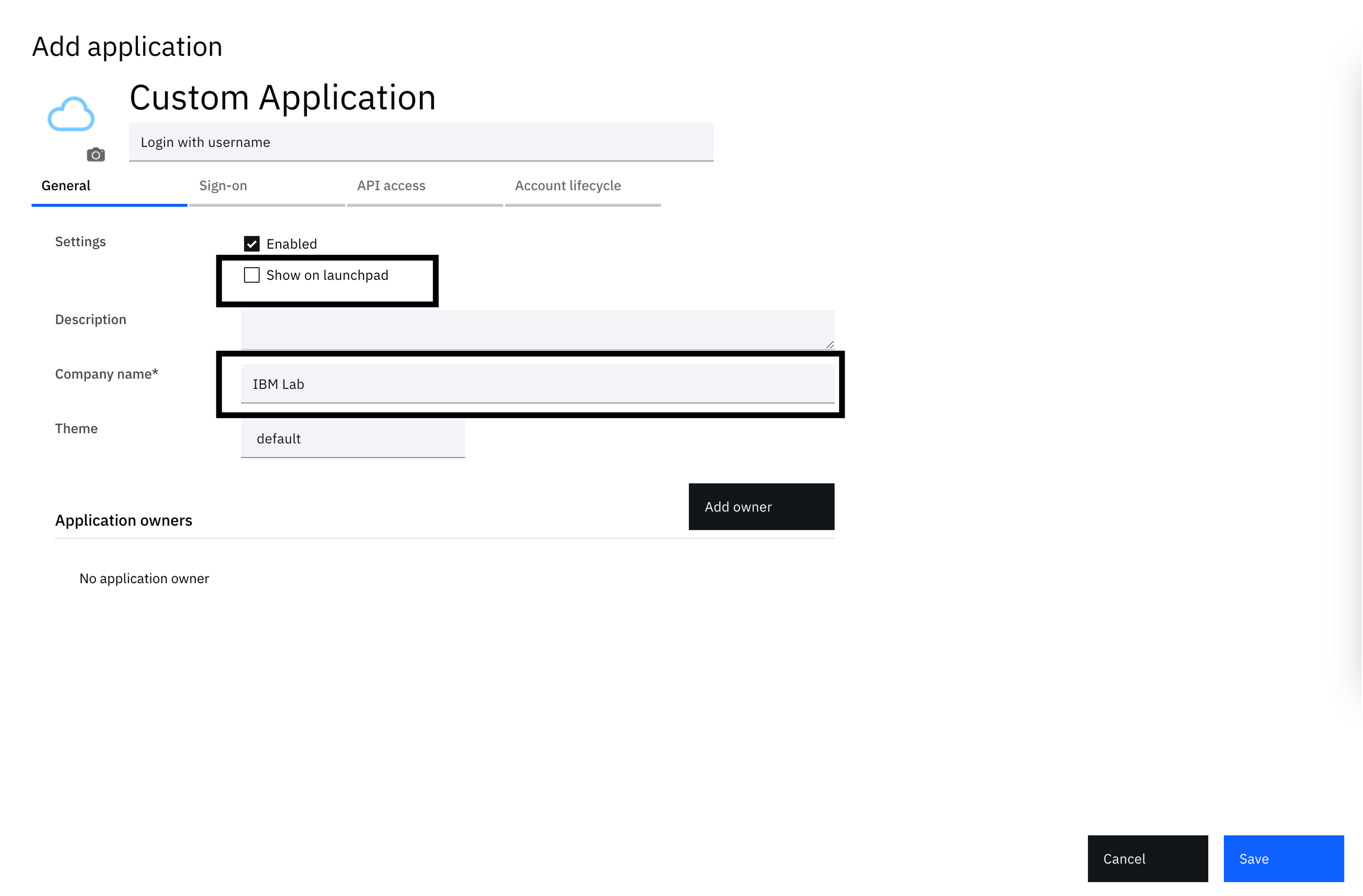Click the camera icon to upload logo

coord(96,155)
